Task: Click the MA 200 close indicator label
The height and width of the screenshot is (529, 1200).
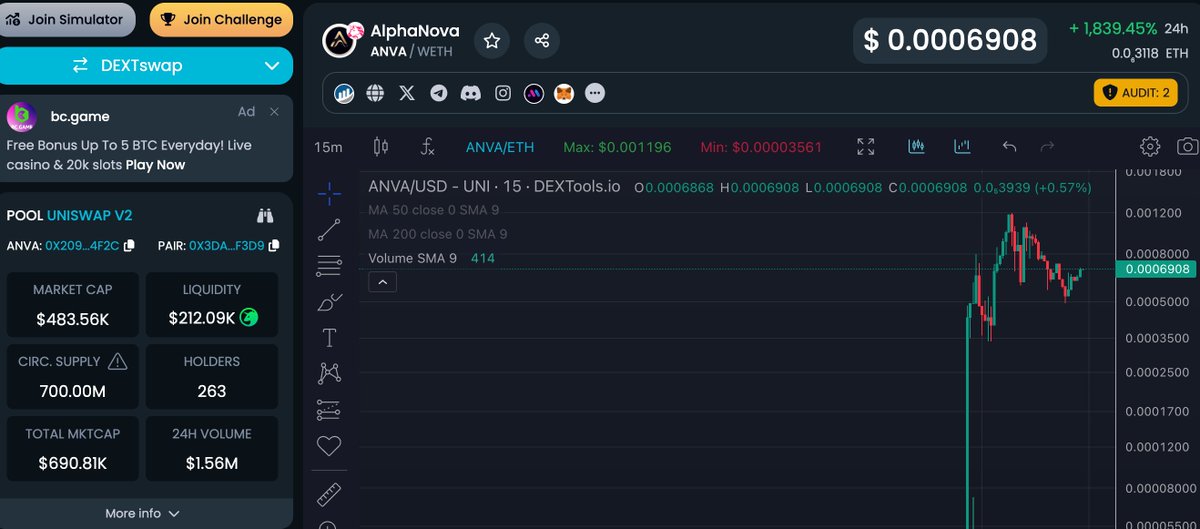Action: coord(437,234)
